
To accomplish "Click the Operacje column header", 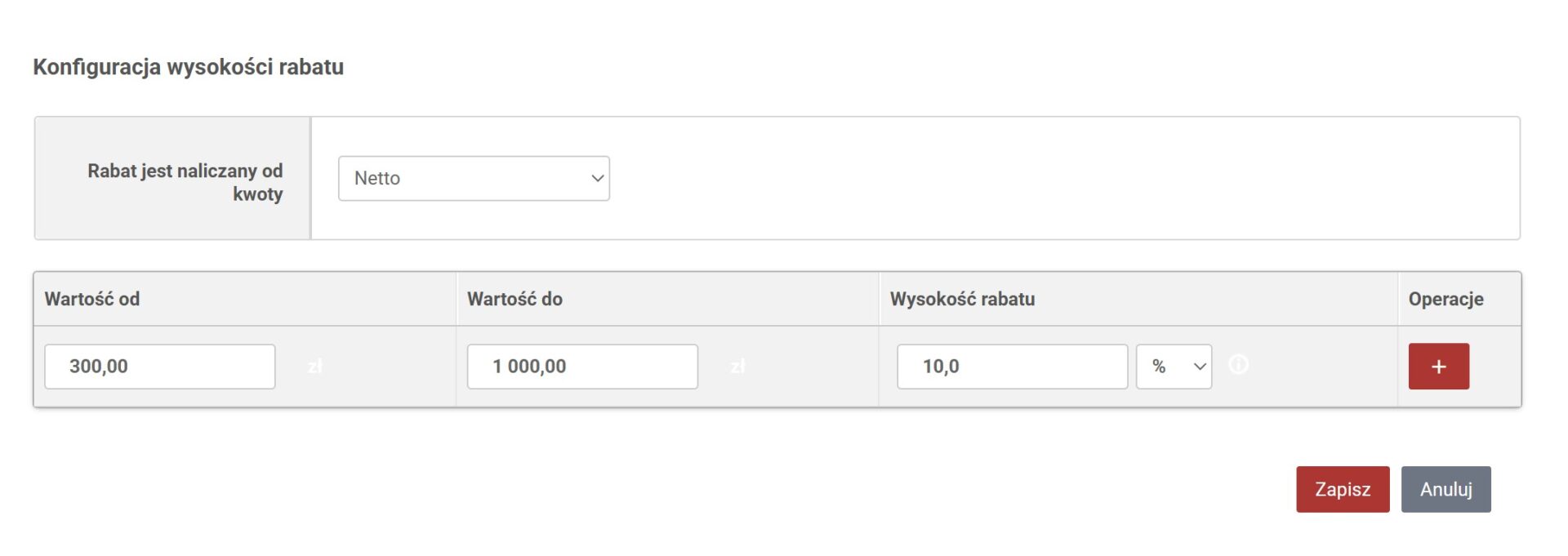I will click(1445, 299).
